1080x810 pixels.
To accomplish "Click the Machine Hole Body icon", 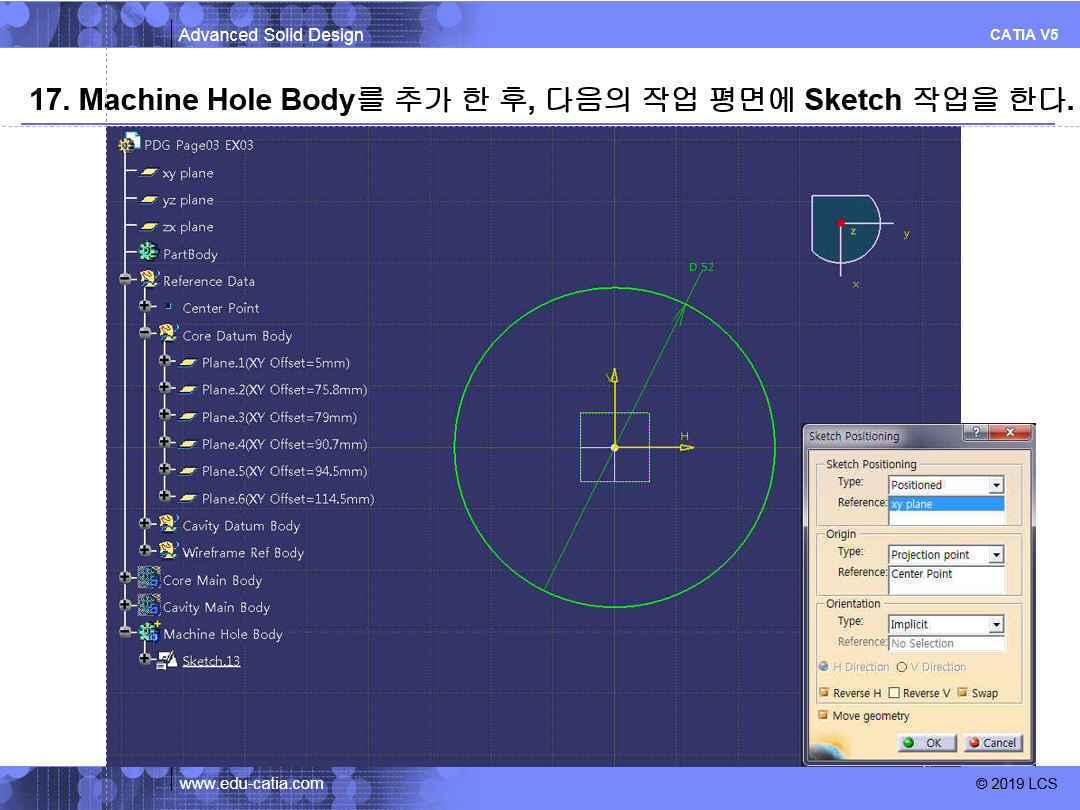I will (x=149, y=633).
